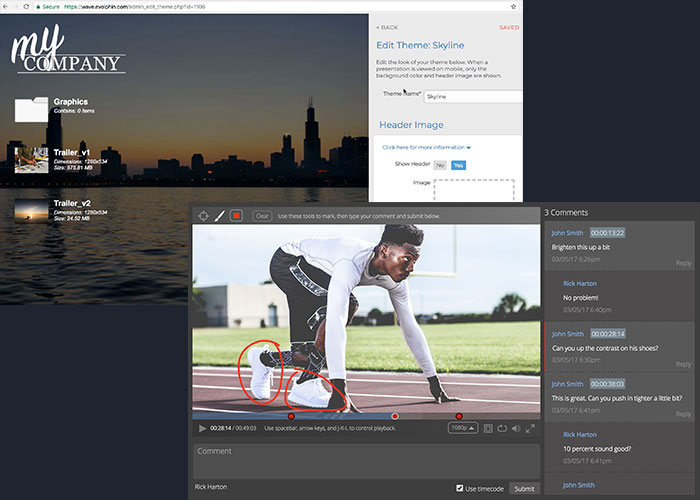Toggle the Use timecode checkbox
This screenshot has height=500, width=700.
tap(459, 488)
